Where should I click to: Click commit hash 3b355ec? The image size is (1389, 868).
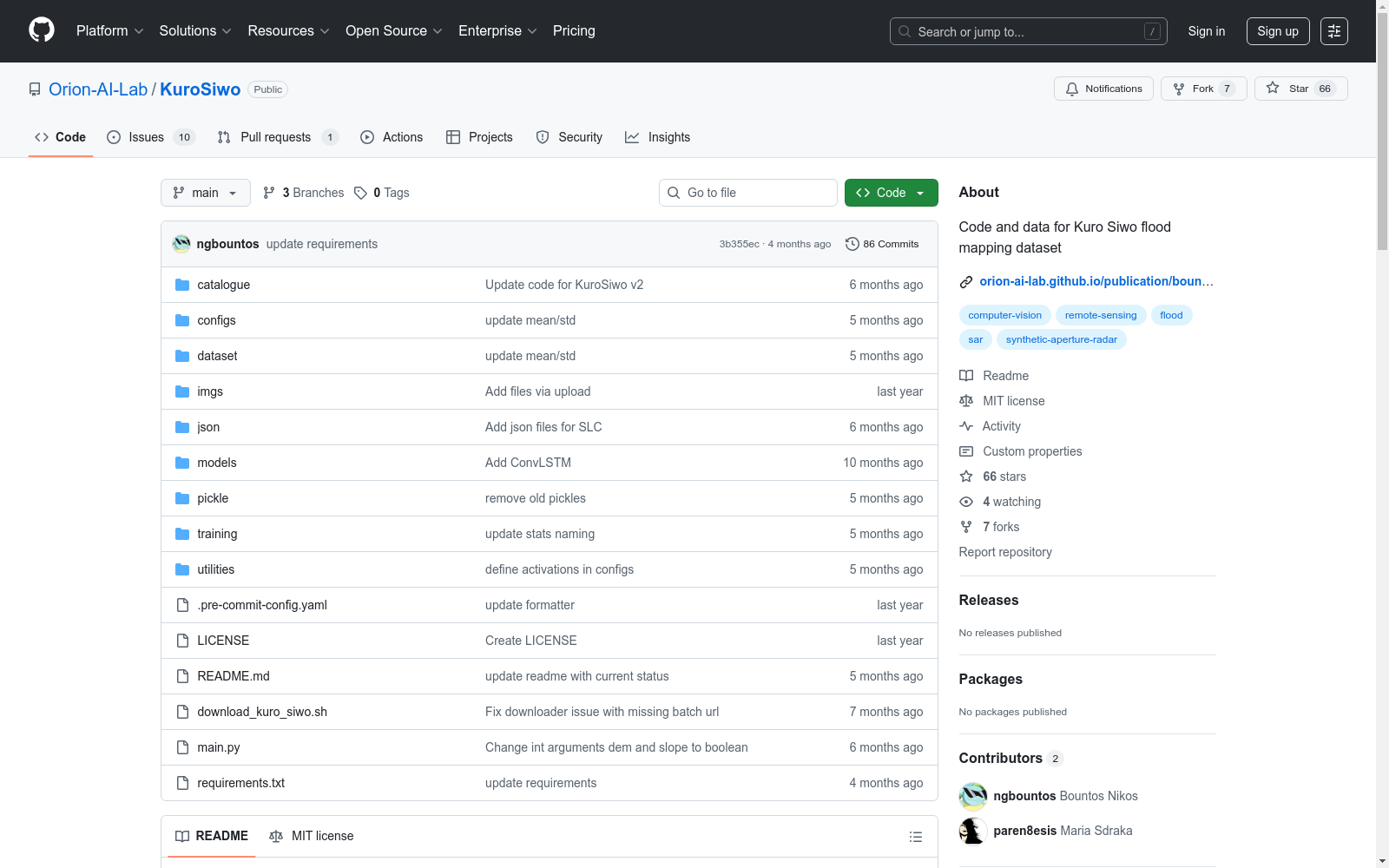[x=739, y=244]
